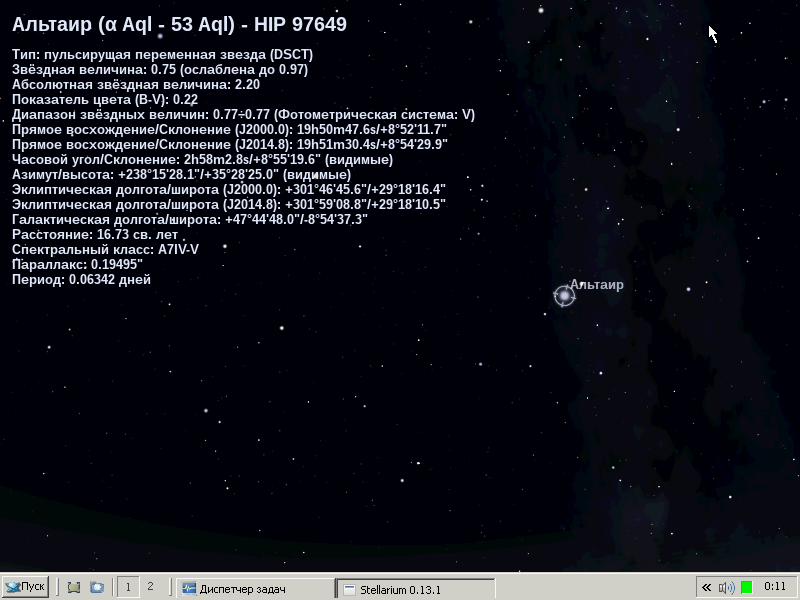
Task: Click the 'Расстояние: 16.73 св. лет' line
Action: (95, 235)
